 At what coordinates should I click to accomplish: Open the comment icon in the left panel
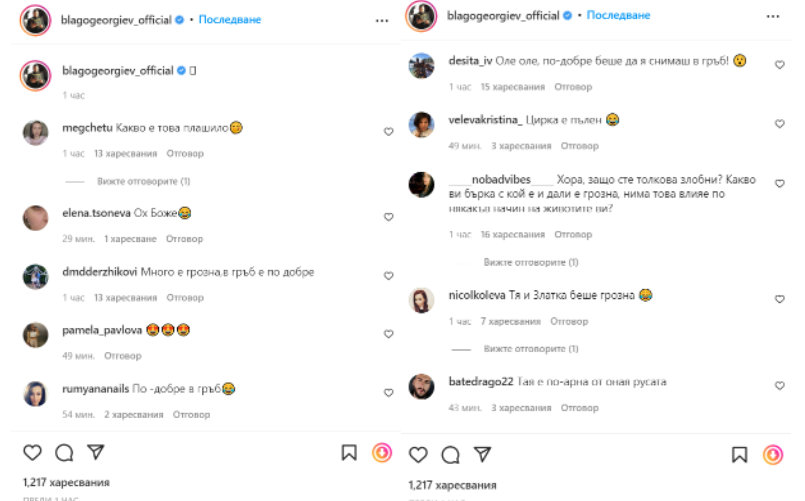(x=64, y=453)
